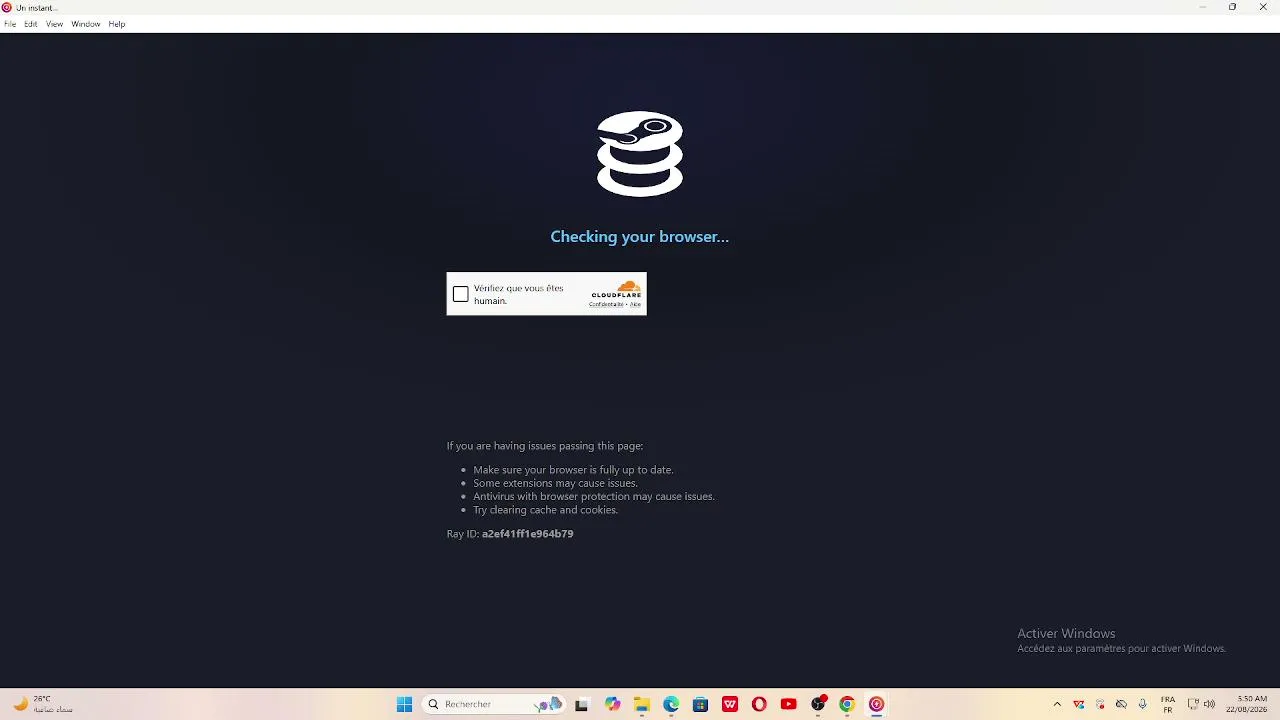The image size is (1280, 720).
Task: Check the 'Vérifiez que vous êtes humain' checkbox
Action: point(460,294)
